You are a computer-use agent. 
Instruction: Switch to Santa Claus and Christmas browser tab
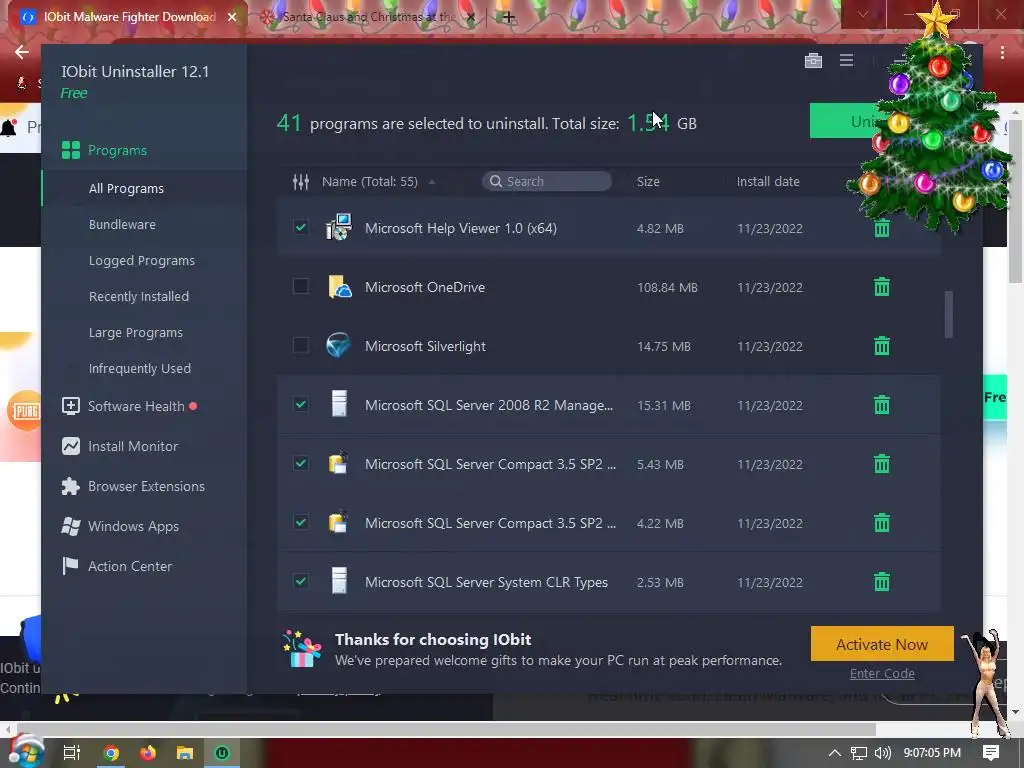click(x=367, y=17)
